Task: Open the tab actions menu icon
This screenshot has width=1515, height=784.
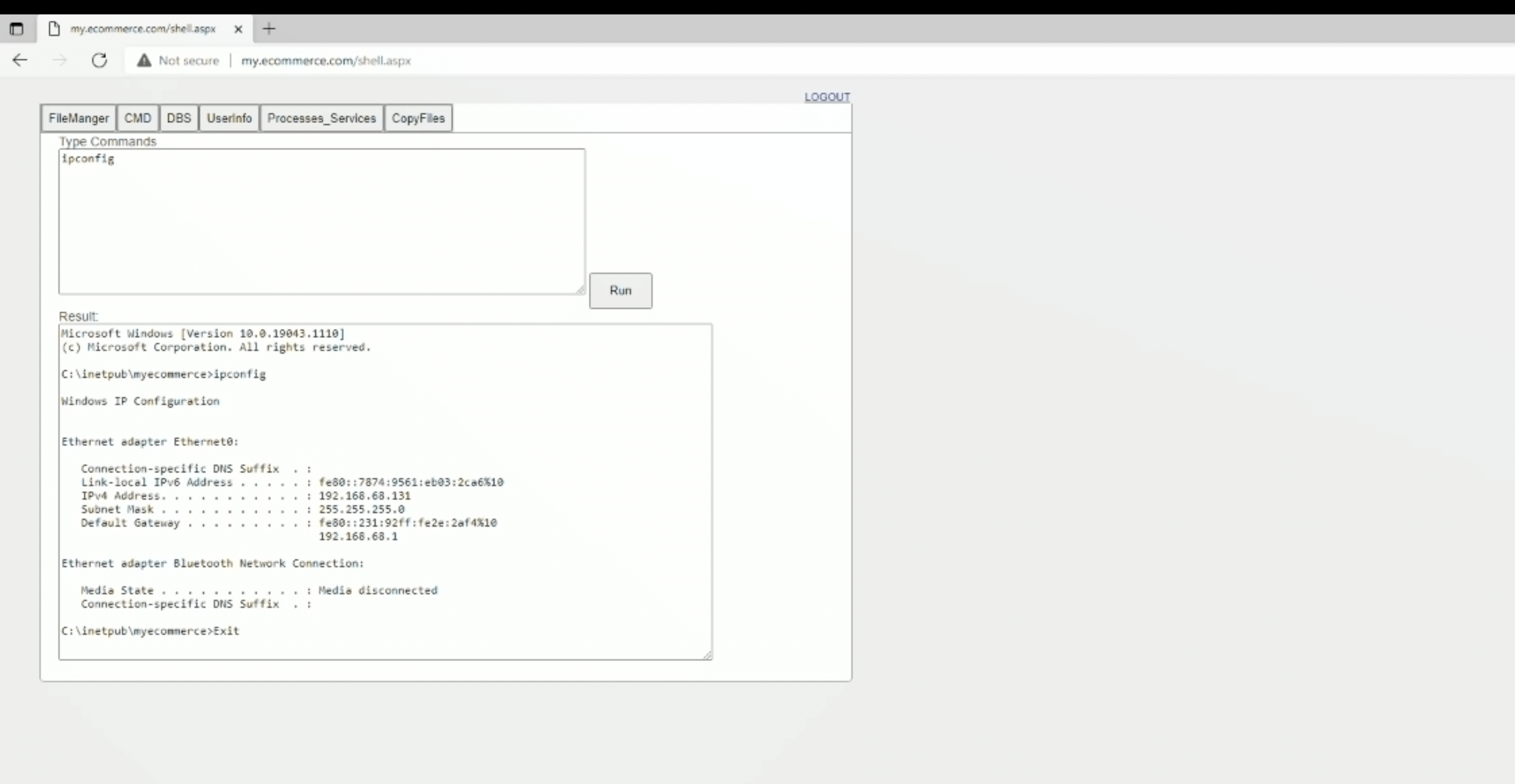Action: pyautogui.click(x=16, y=28)
